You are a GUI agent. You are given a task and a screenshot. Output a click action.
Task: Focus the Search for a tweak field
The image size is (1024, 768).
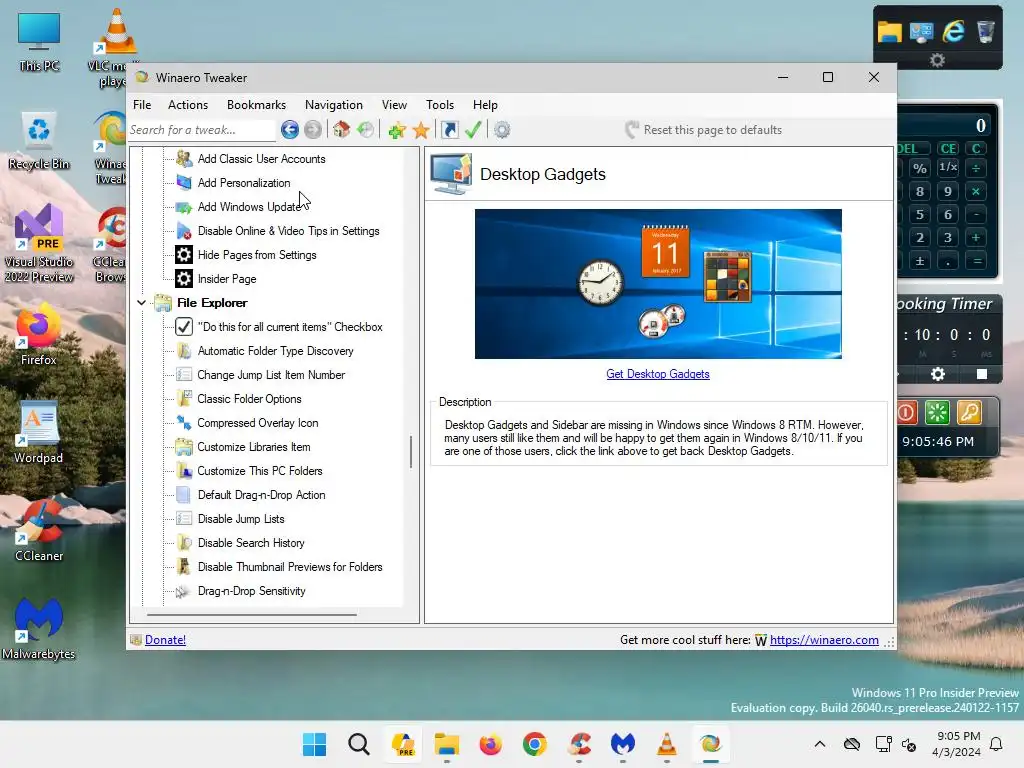click(x=202, y=130)
